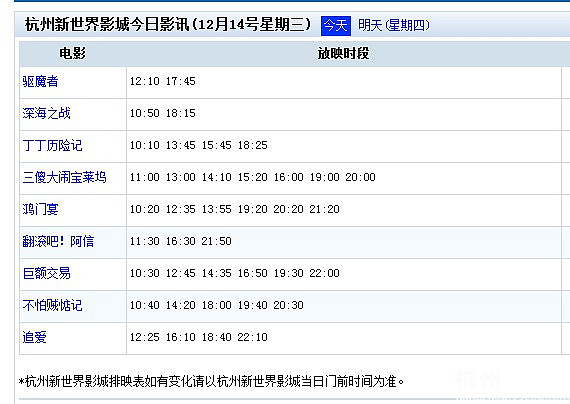The image size is (570, 404).
Task: Click the 11:00 showtime for 三傻大闹宝莱坞
Action: click(x=145, y=177)
